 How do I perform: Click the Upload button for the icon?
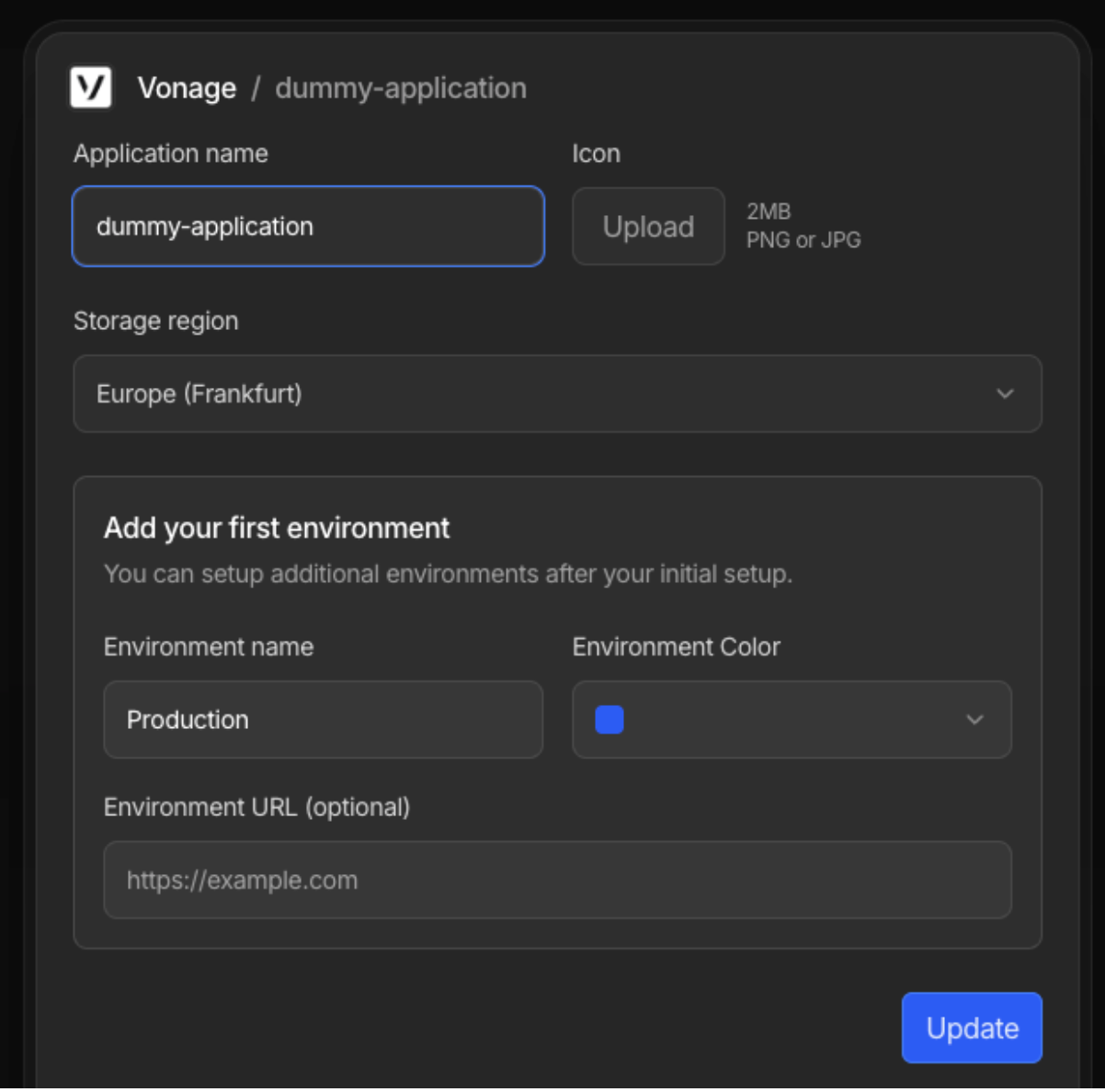click(648, 226)
